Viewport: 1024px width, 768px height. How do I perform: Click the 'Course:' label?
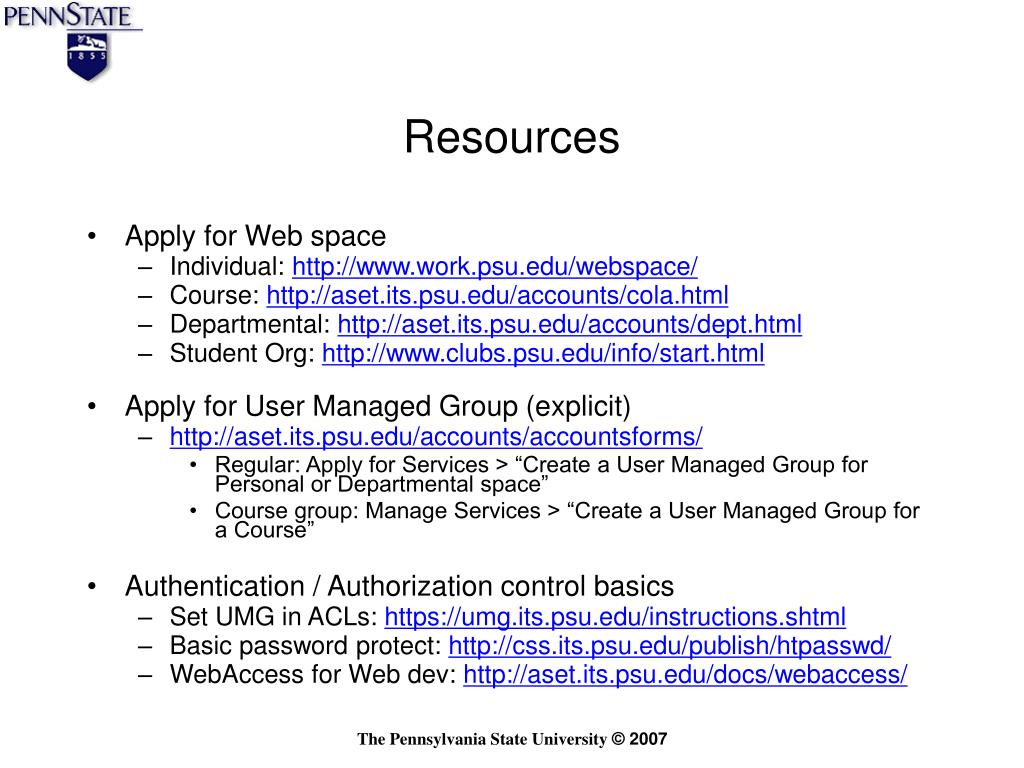(215, 295)
